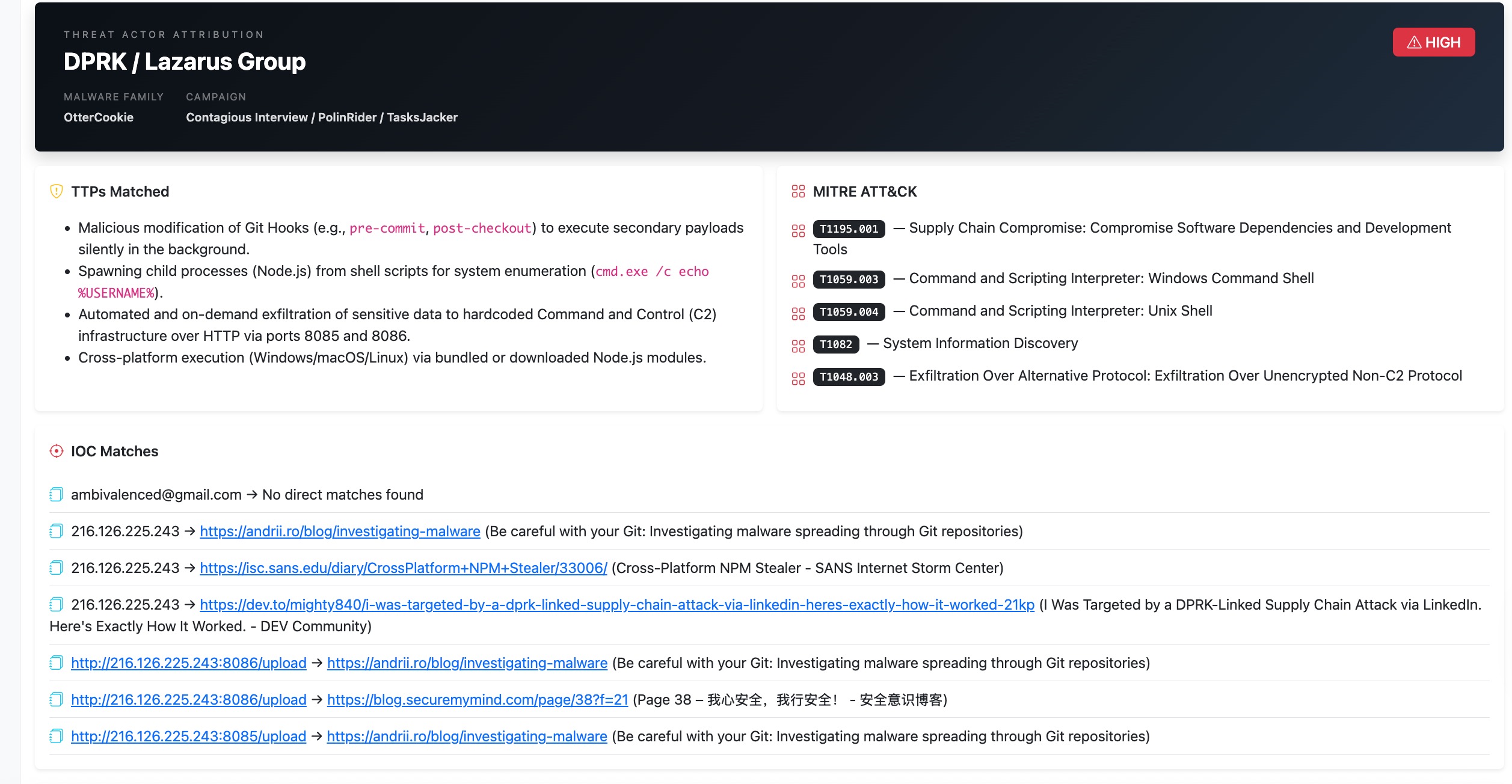The height and width of the screenshot is (784, 1512).
Task: Open the isc.sans.edu CrossPlatform NPM Stealer link
Action: click(x=404, y=568)
